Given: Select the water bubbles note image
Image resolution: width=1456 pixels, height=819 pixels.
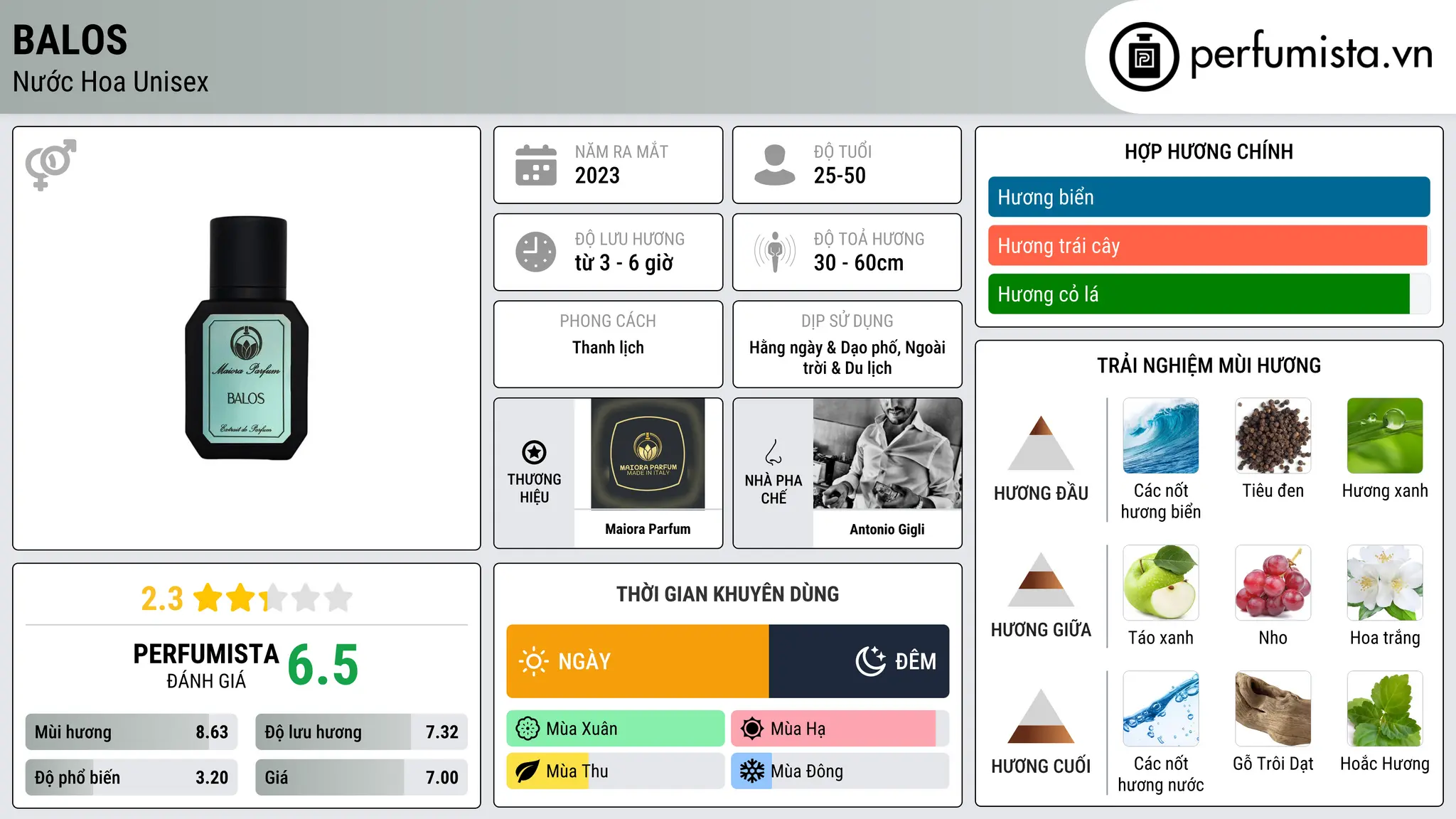Looking at the screenshot, I should click(1161, 709).
